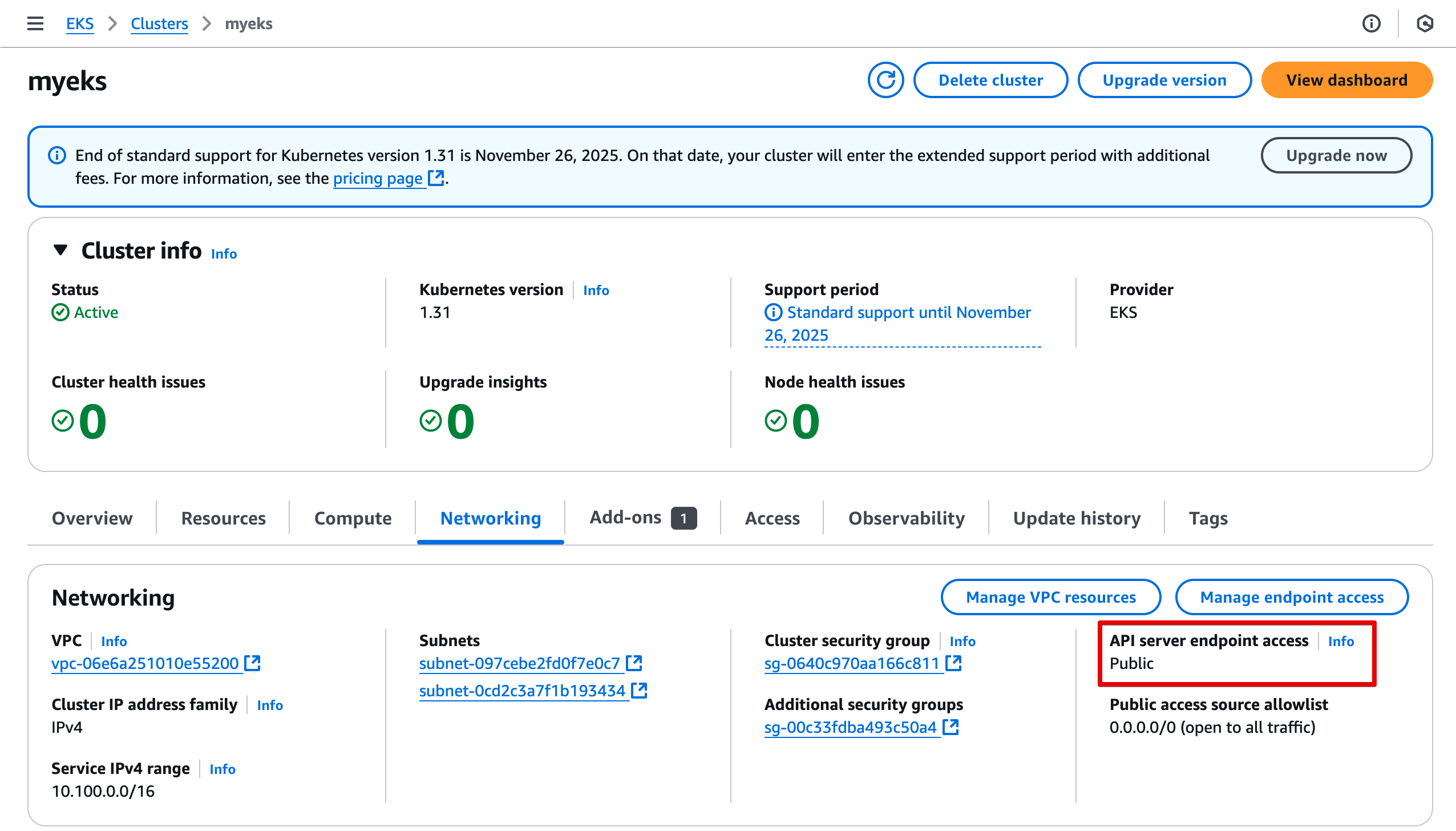Viewport: 1456px width, 831px height.
Task: Click Manage endpoint access
Action: pos(1292,597)
